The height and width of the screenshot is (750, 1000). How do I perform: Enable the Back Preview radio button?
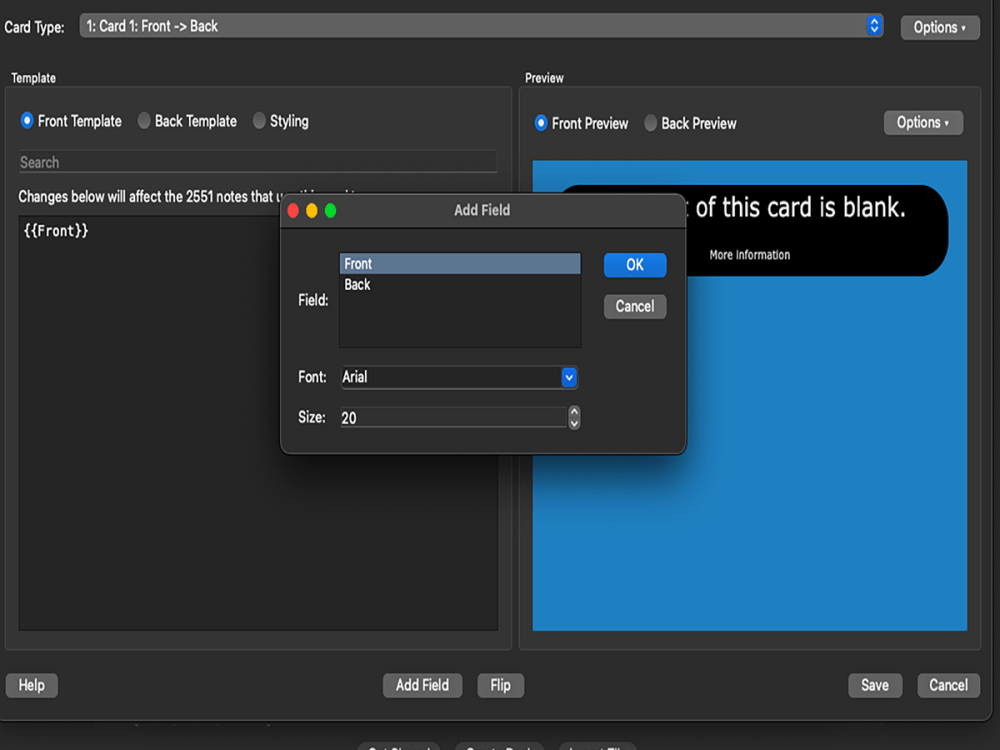[x=650, y=123]
